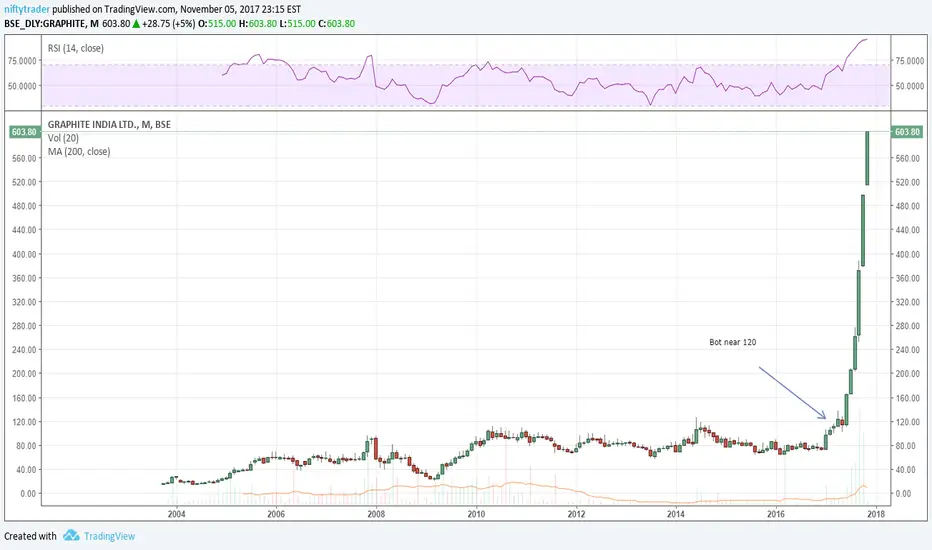Click the TradingView logo icon

[71, 535]
